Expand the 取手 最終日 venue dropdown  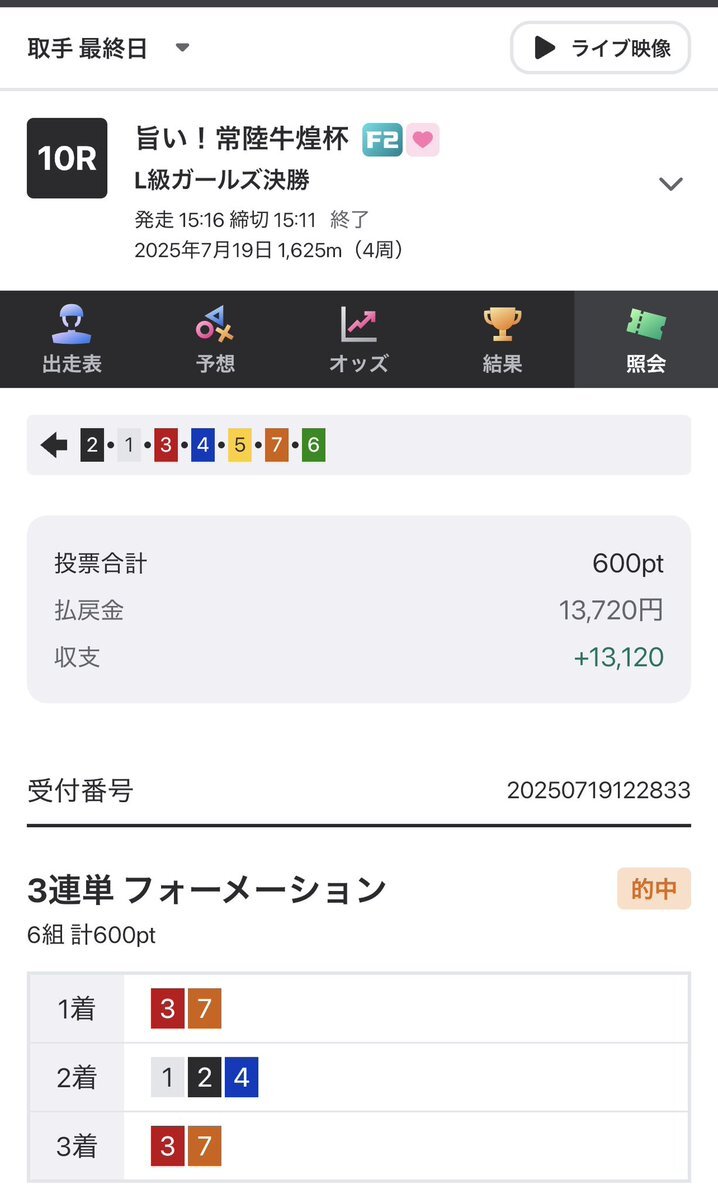[x=108, y=48]
